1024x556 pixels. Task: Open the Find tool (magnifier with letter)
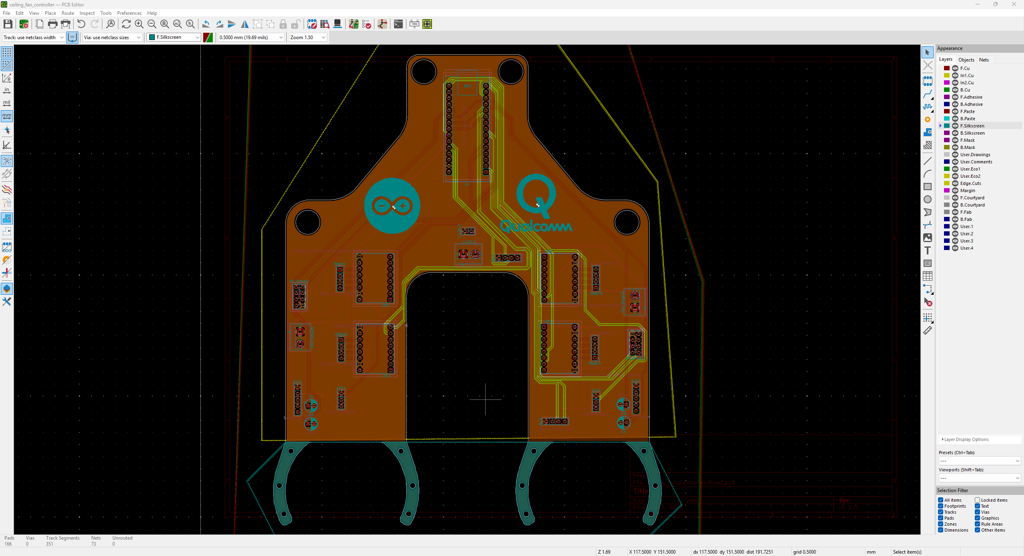110,24
